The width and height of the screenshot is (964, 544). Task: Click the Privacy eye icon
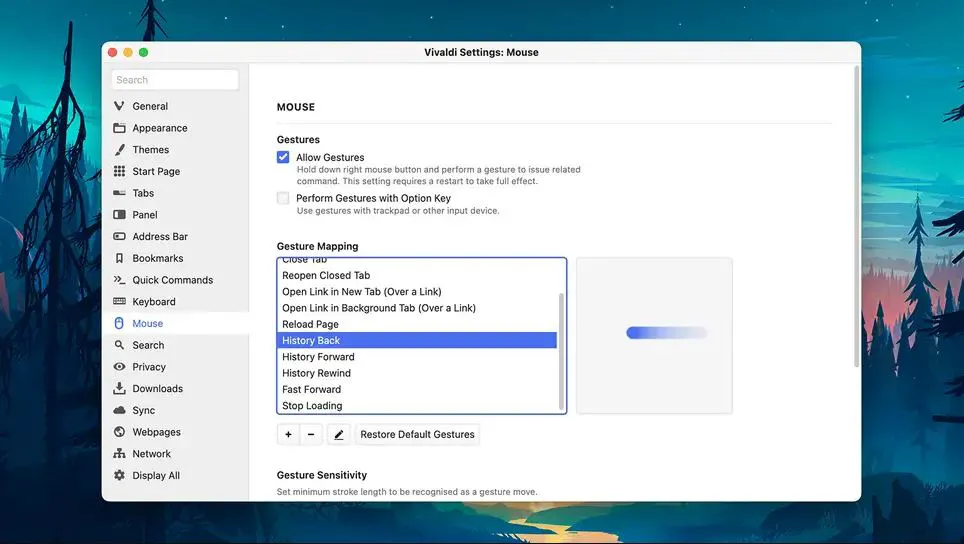click(x=119, y=367)
